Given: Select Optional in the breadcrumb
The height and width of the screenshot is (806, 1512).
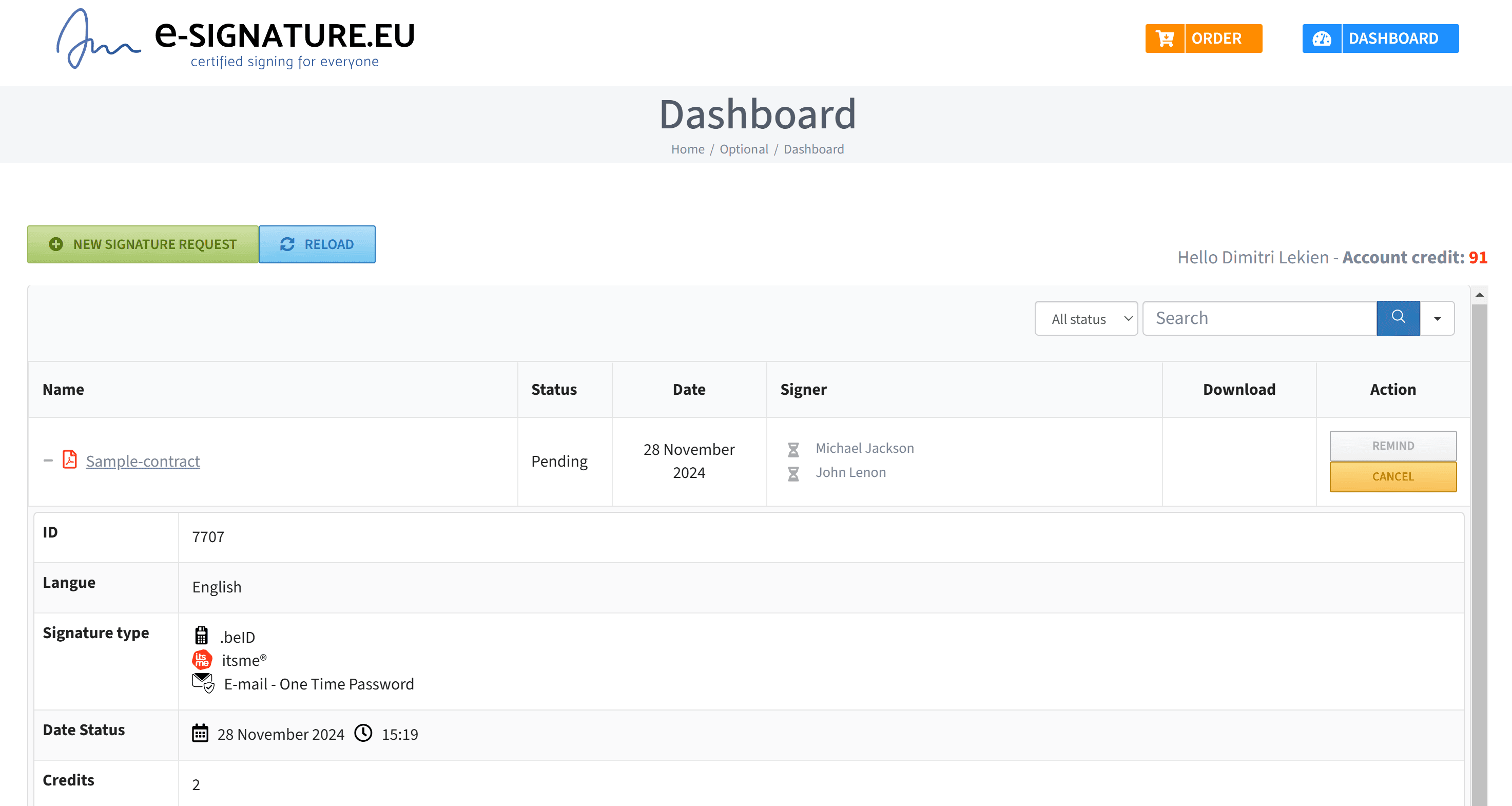Looking at the screenshot, I should 743,149.
